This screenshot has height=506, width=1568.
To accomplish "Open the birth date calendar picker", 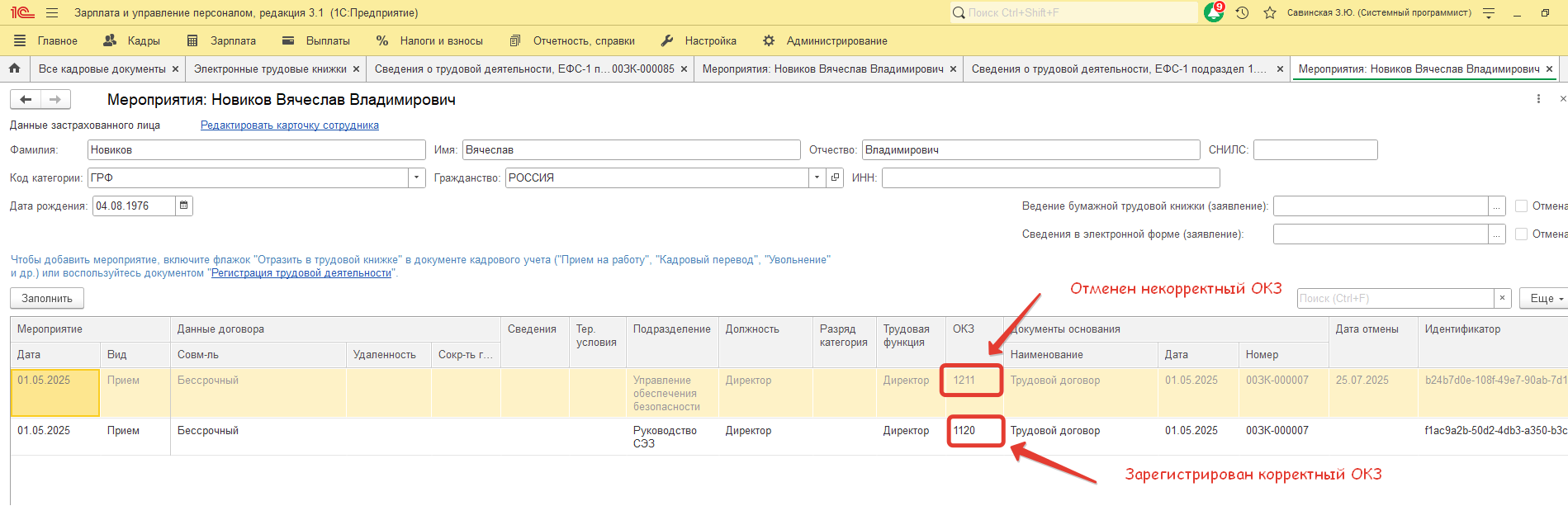I will click(184, 206).
